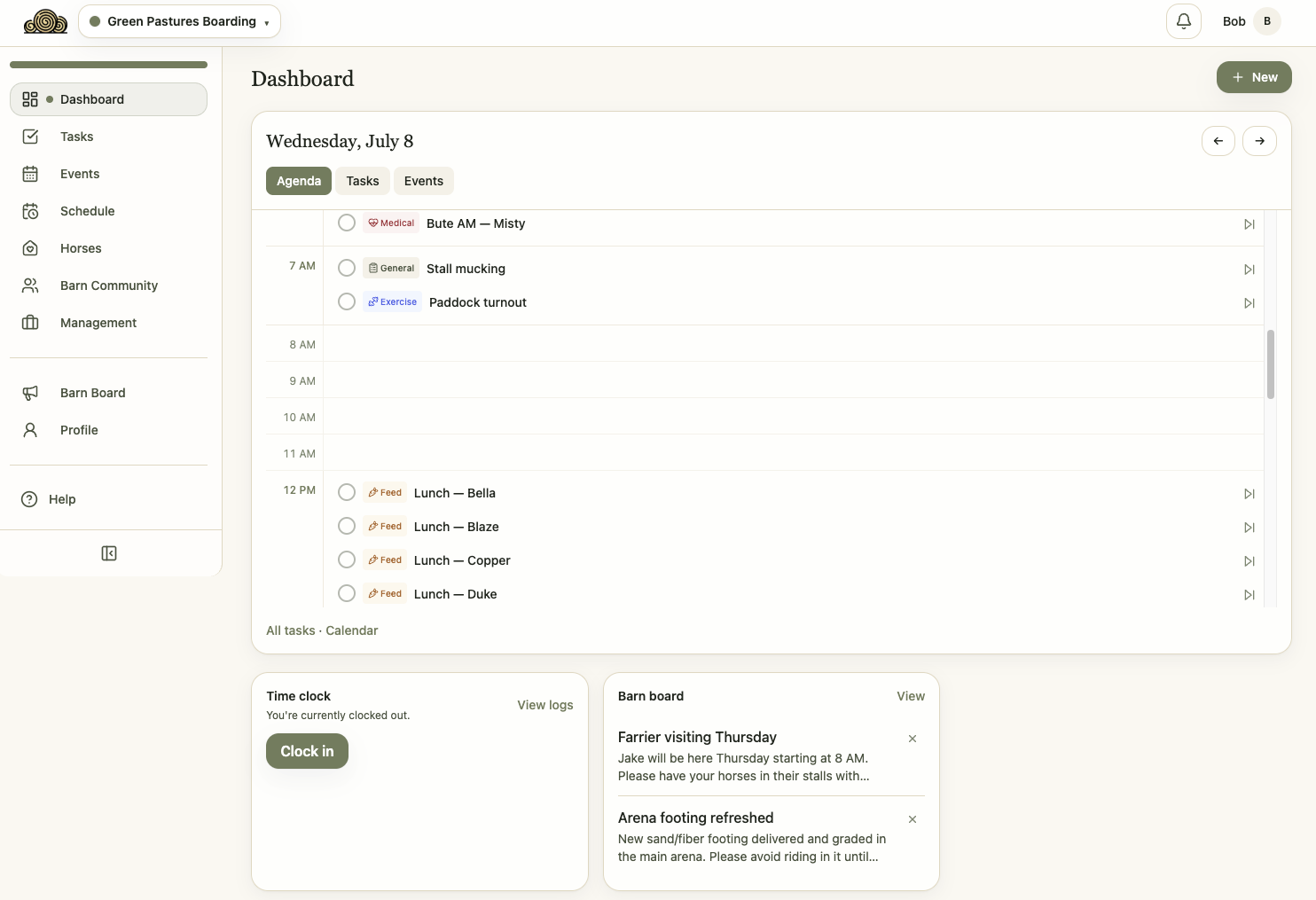Click the Barn Board megaphone icon
The image size is (1316, 900).
(x=30, y=393)
